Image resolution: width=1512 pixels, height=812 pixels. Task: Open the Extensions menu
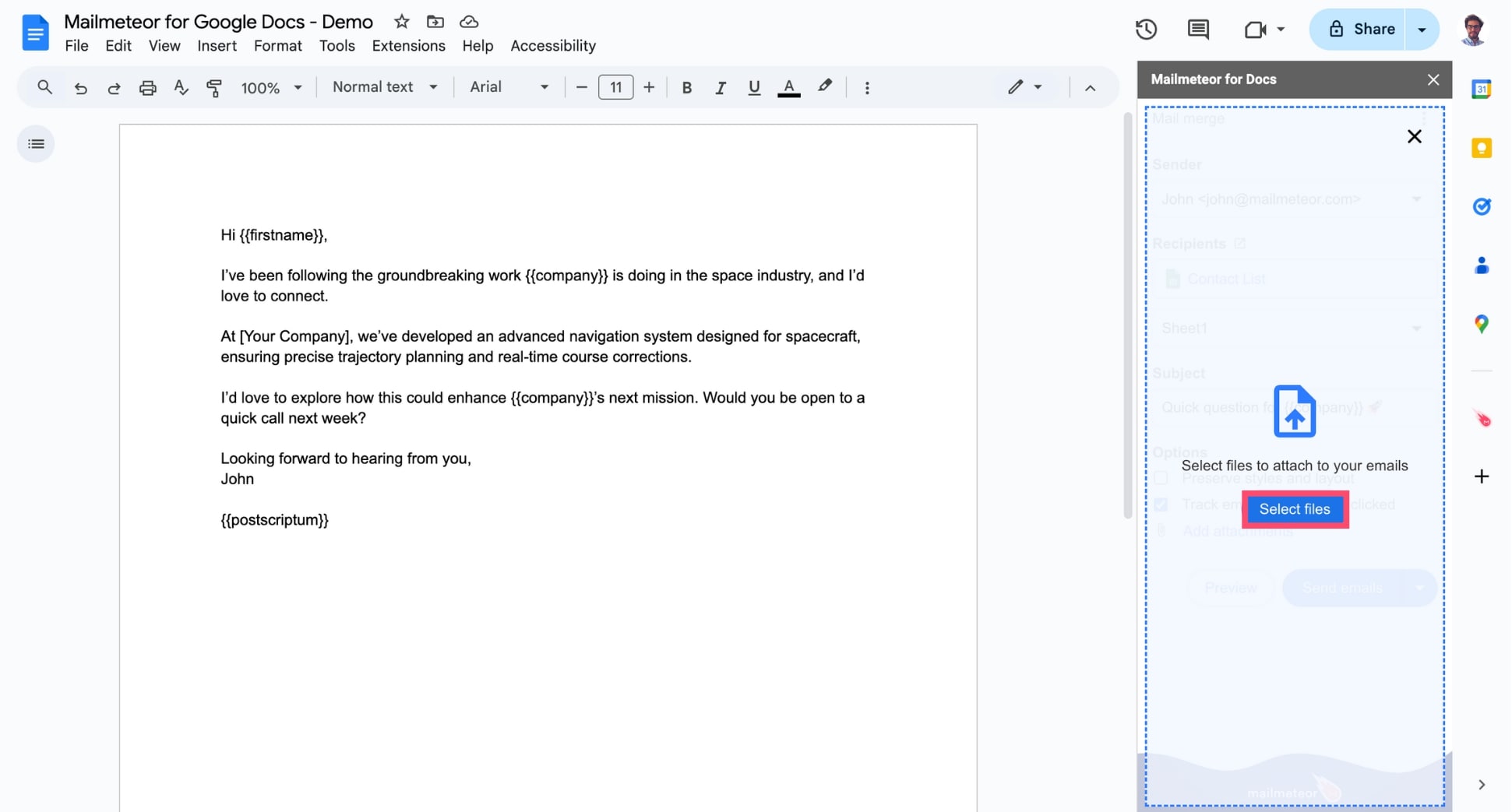[408, 46]
